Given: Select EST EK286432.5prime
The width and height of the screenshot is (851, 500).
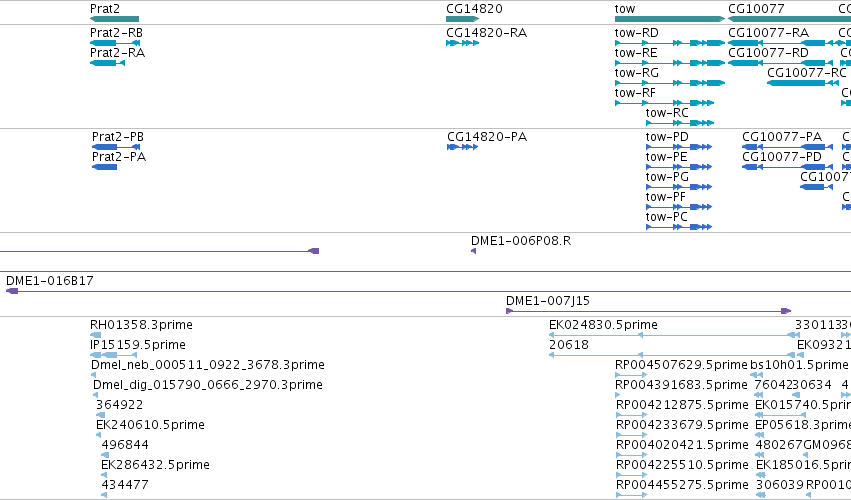Looking at the screenshot, I should pos(155,465).
